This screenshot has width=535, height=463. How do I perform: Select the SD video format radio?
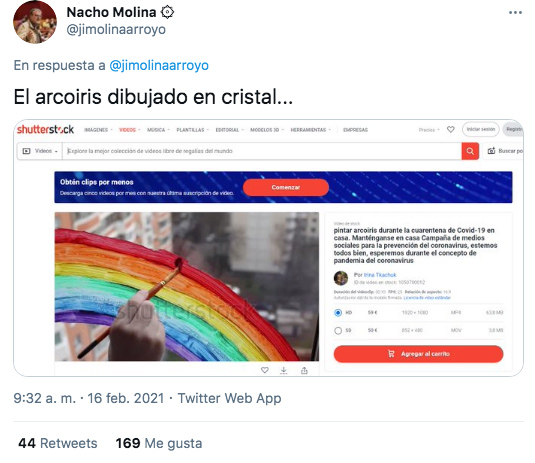(338, 330)
